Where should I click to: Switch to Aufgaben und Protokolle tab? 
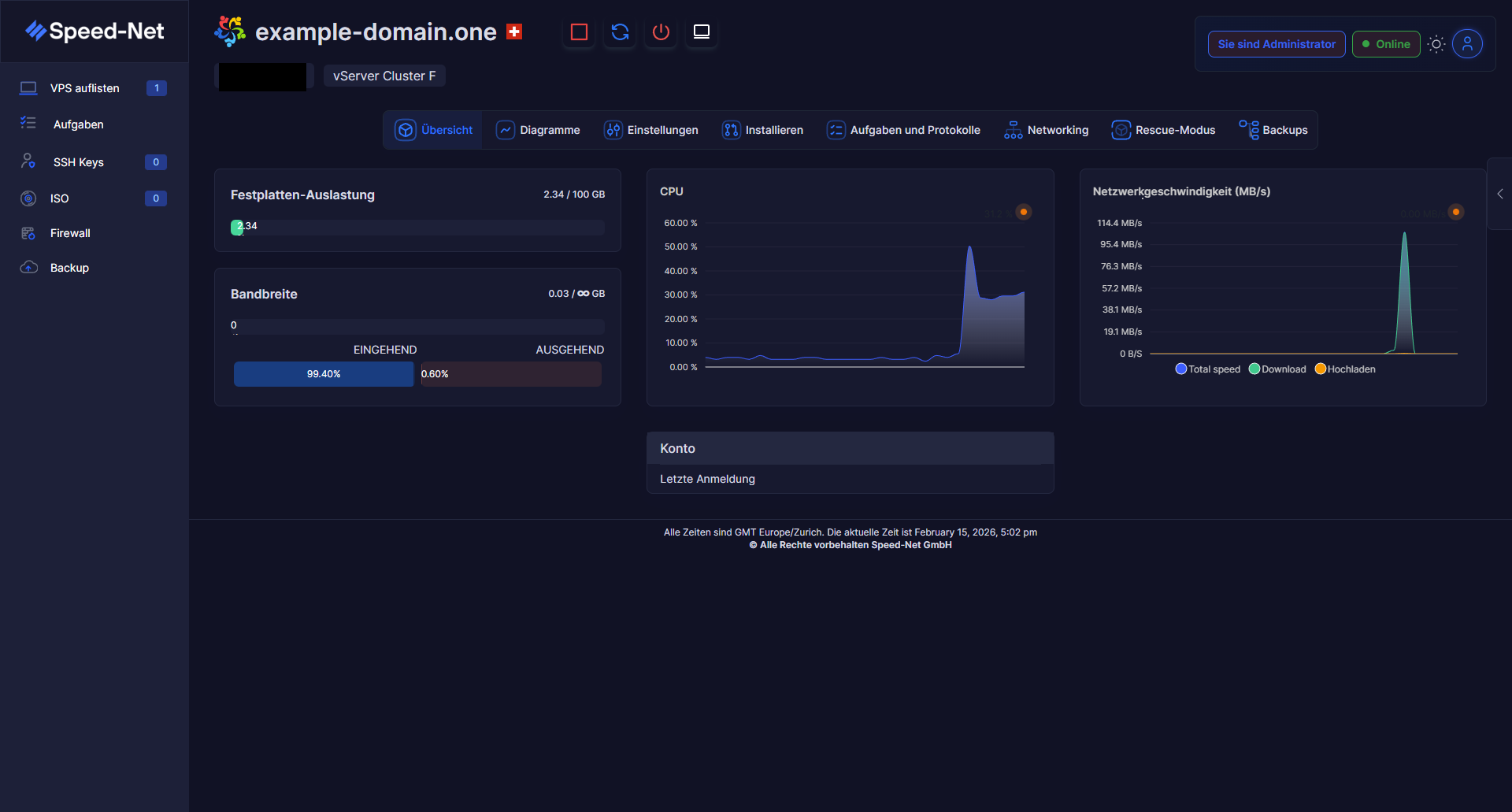coord(903,130)
